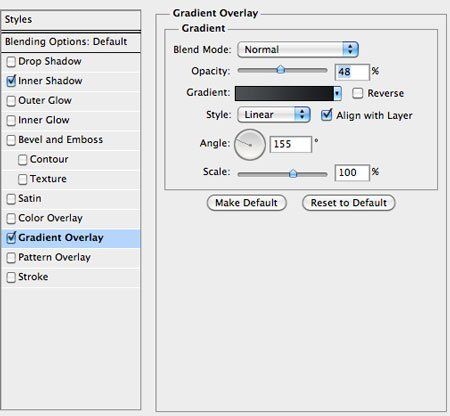Viewport: 450px width, 416px height.
Task: Tick the Texture checkbox
Action: pos(23,179)
